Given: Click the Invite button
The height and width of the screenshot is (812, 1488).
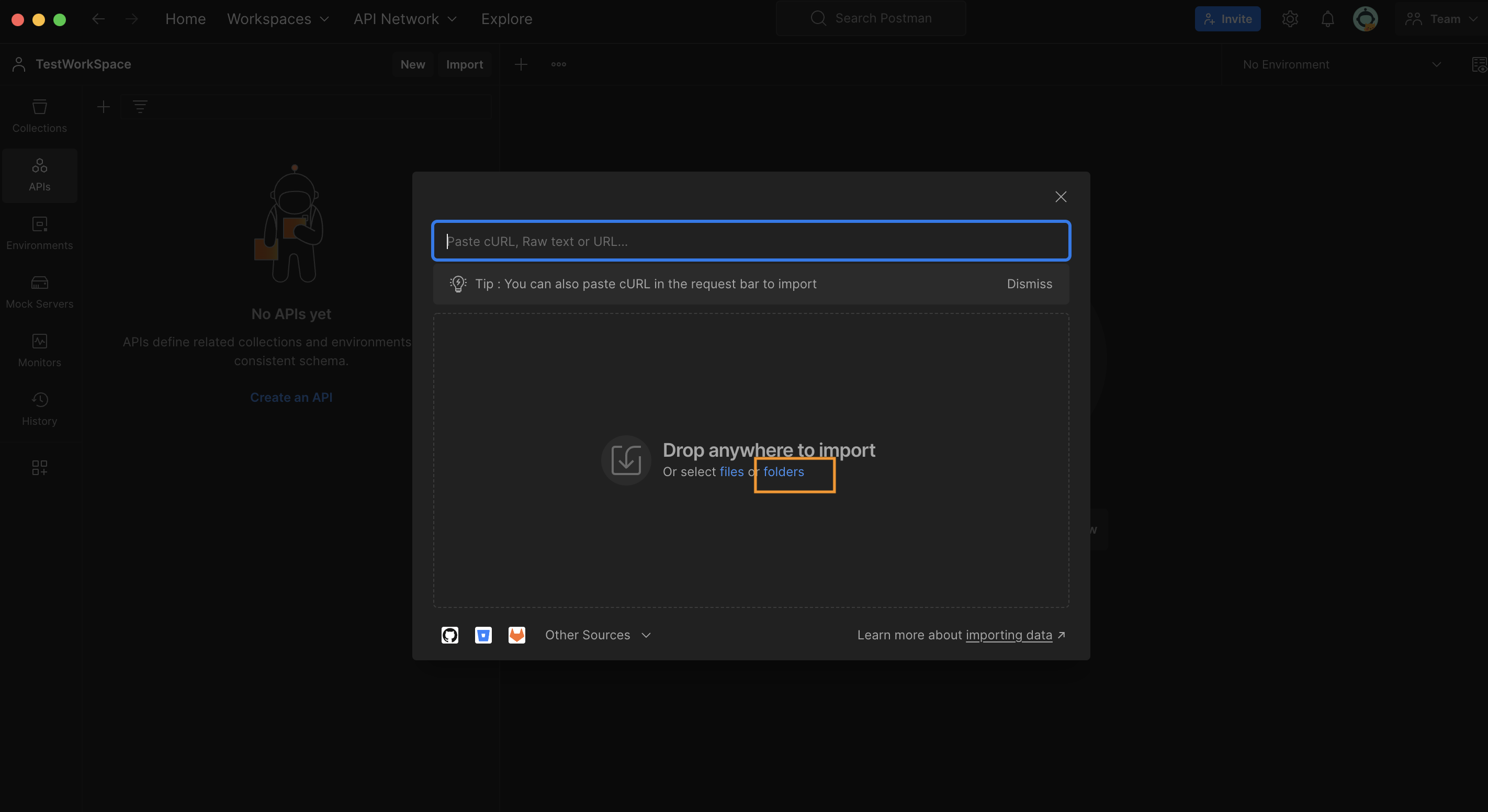Looking at the screenshot, I should pos(1227,19).
